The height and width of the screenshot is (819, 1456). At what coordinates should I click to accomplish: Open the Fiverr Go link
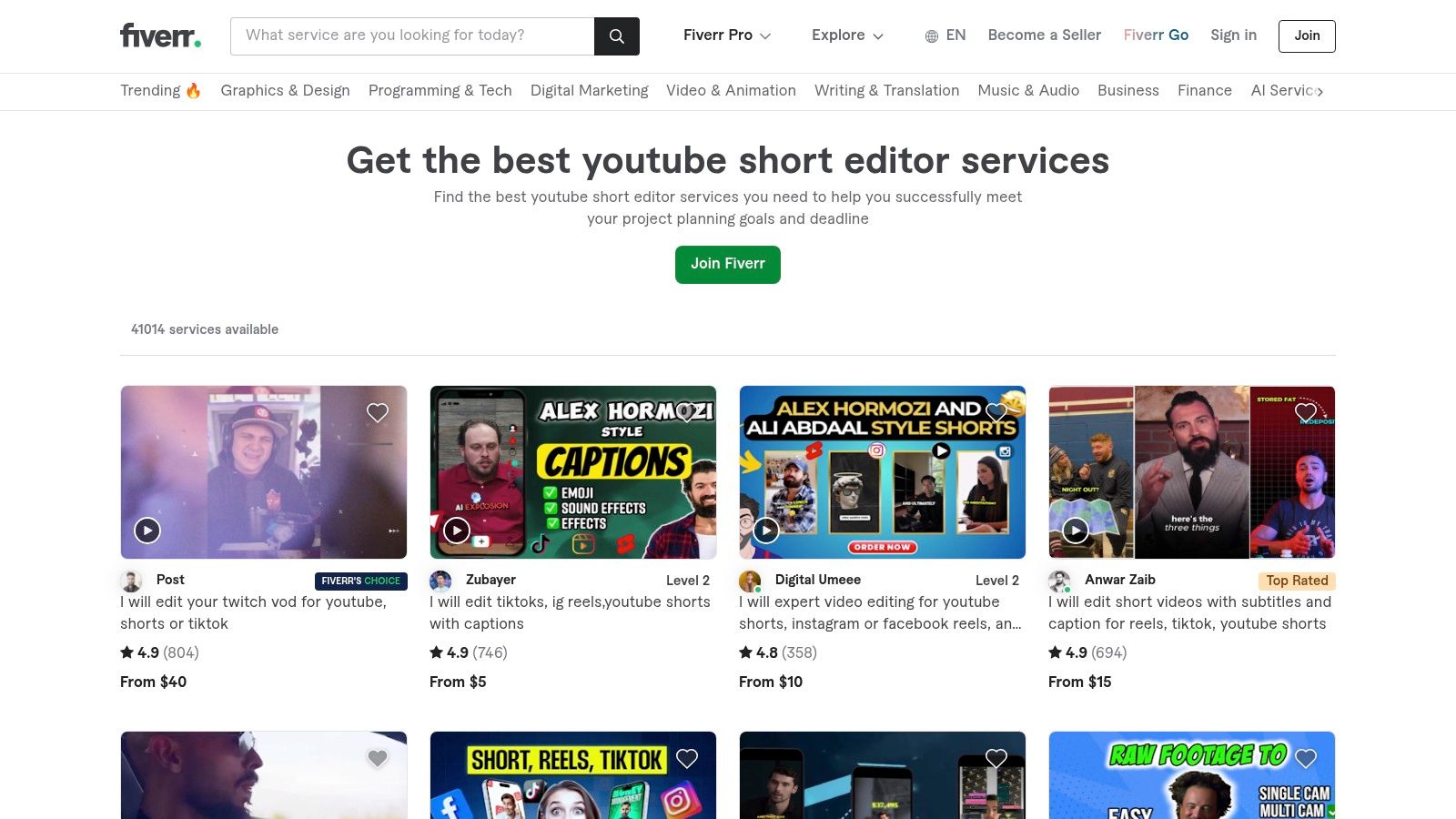(x=1156, y=35)
